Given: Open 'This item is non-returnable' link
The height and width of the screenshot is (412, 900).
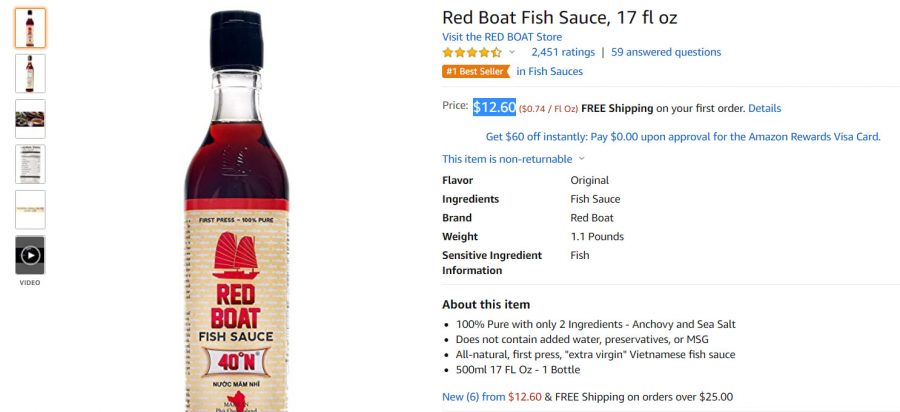Looking at the screenshot, I should [x=507, y=159].
